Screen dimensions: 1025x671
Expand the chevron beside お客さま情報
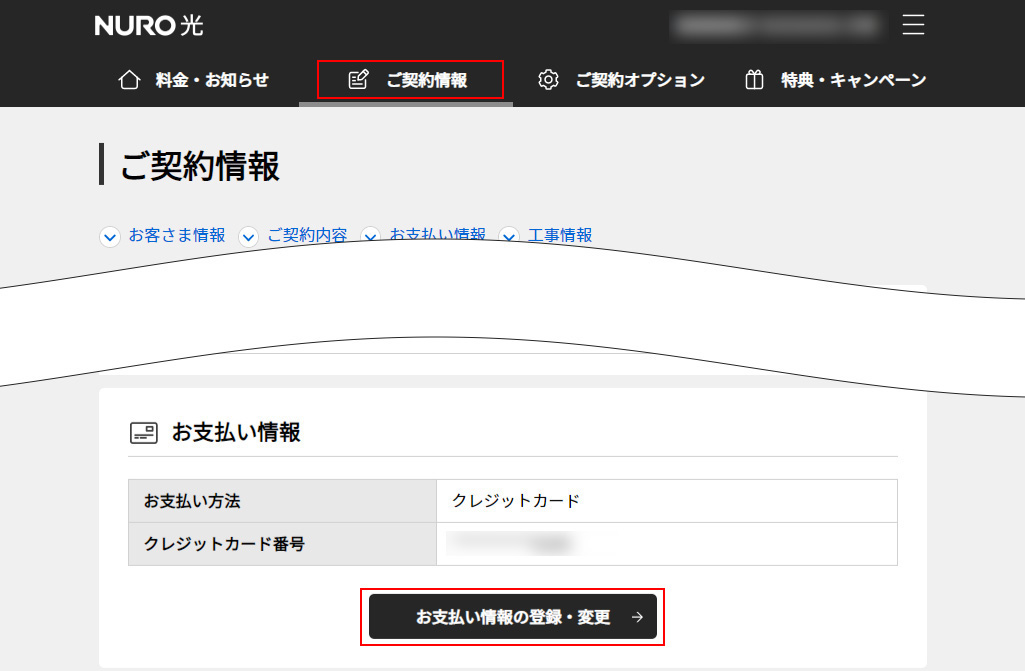[x=110, y=236]
